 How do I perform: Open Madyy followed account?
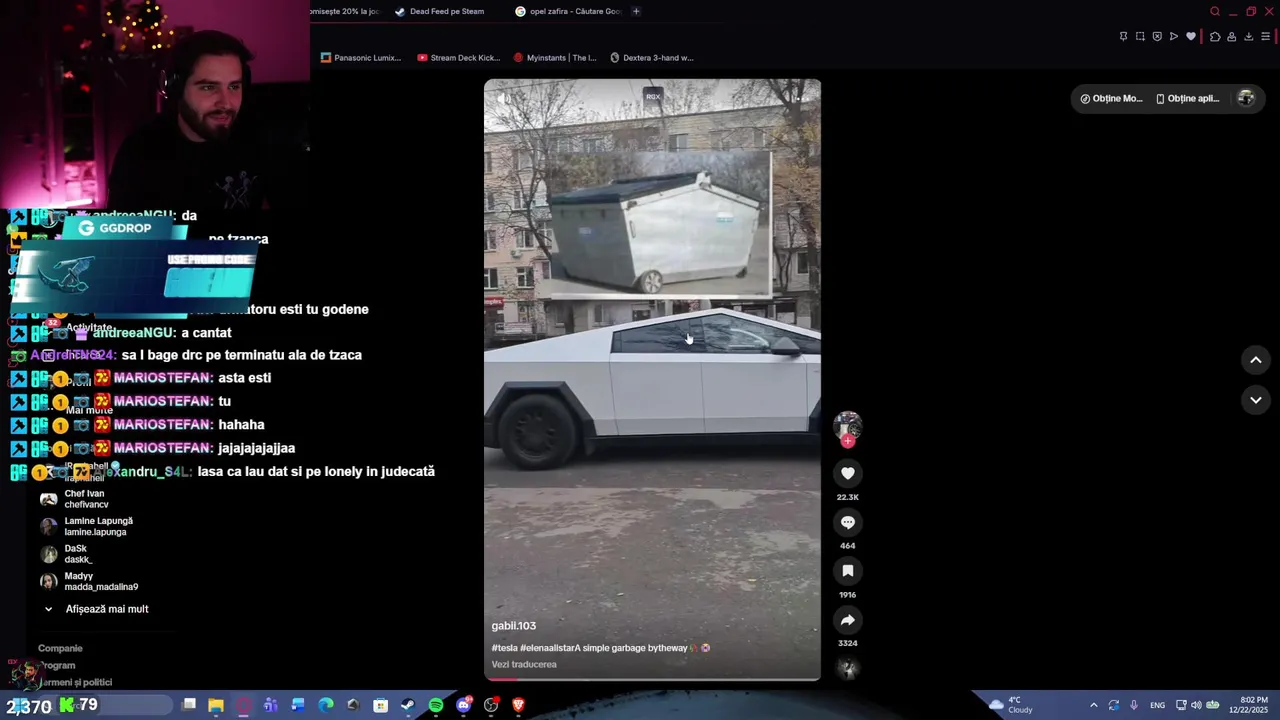[x=89, y=581]
